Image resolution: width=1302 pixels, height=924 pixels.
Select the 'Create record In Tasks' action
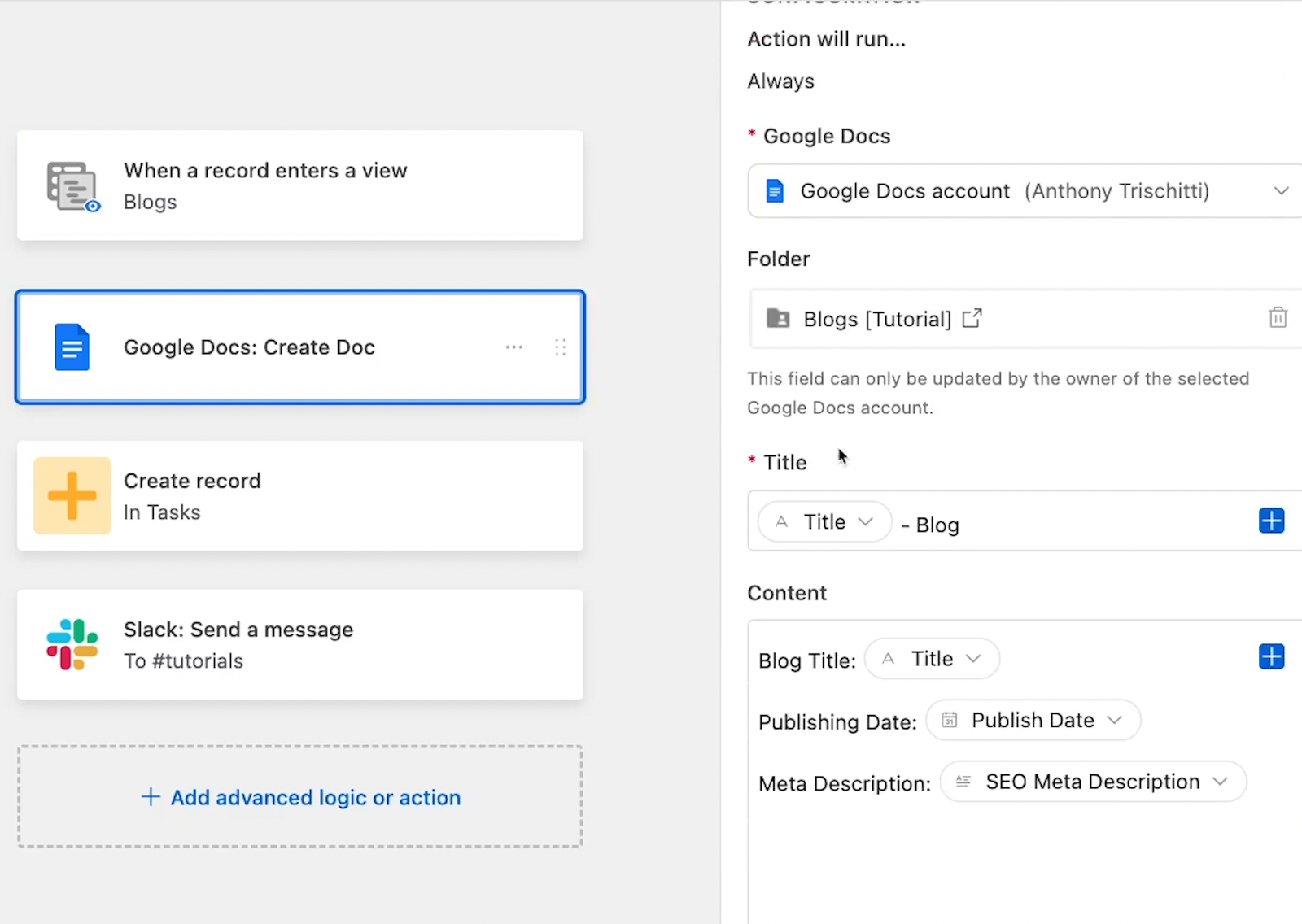point(299,496)
